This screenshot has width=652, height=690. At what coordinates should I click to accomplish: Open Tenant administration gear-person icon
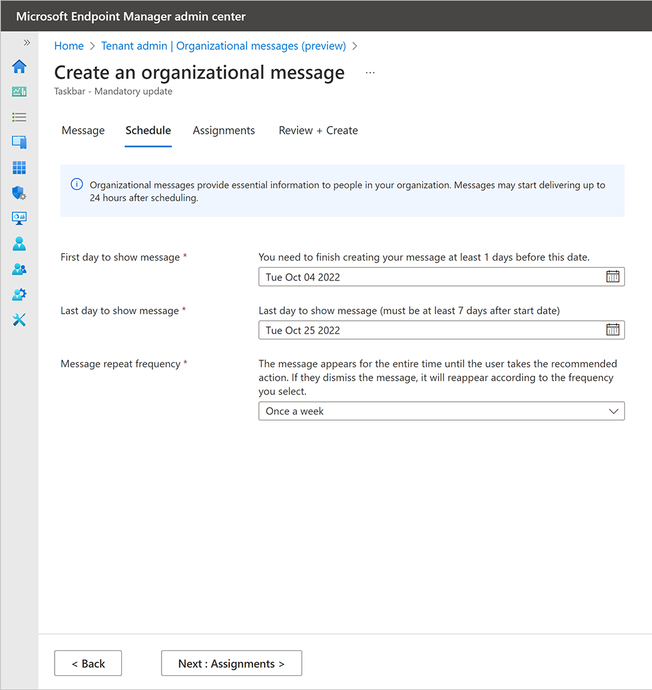coord(19,294)
